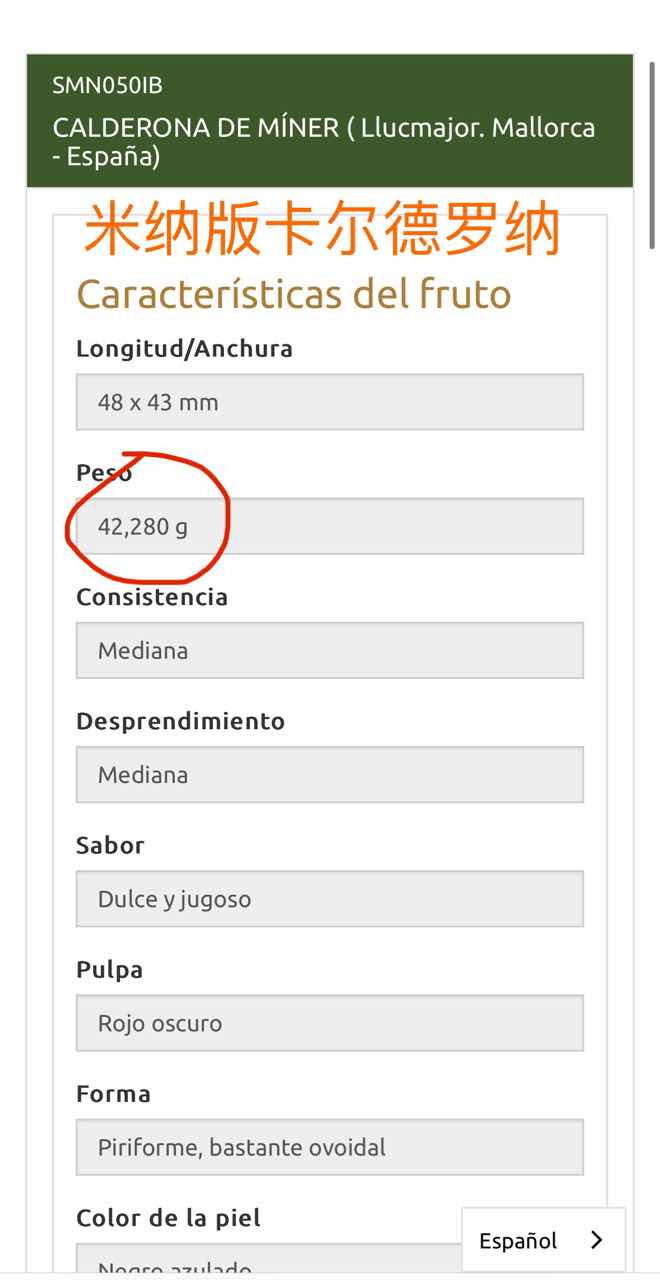Click the orange Chinese annotation text
This screenshot has width=660, height=1280.
(322, 231)
